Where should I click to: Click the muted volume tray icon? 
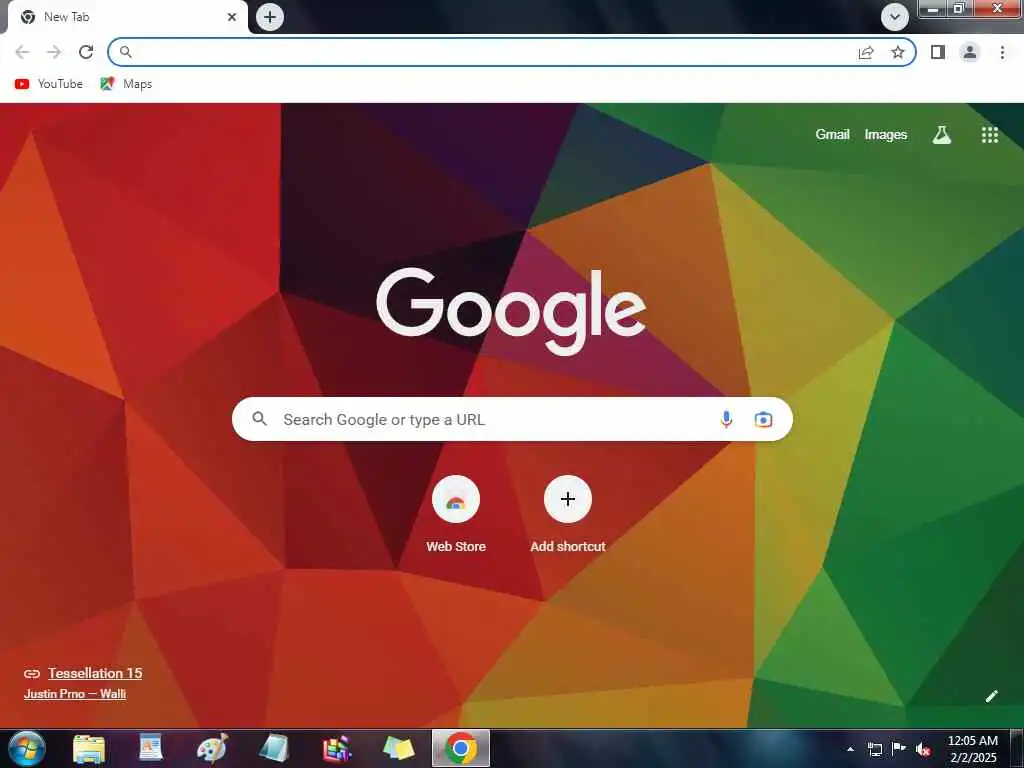pos(923,749)
